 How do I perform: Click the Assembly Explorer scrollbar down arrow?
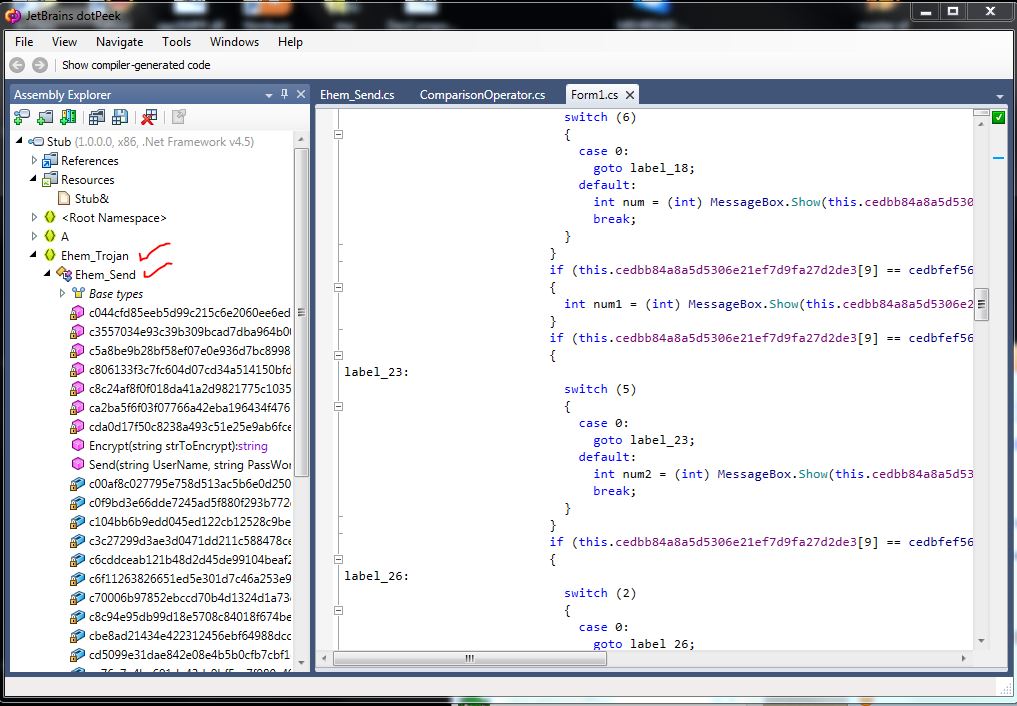(x=300, y=663)
